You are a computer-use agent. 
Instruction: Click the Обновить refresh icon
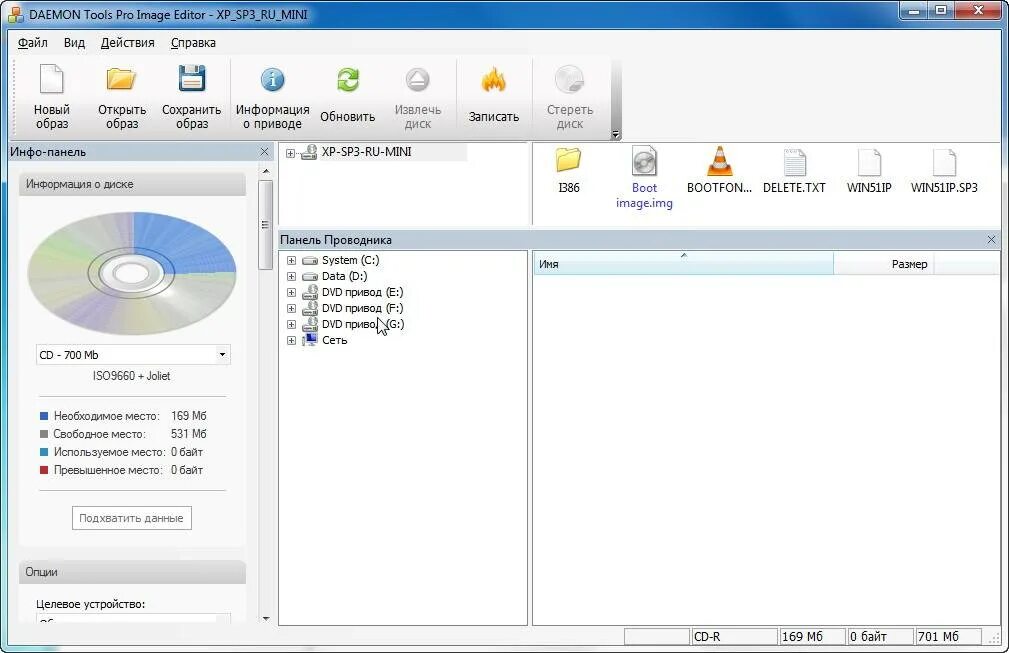click(x=347, y=80)
